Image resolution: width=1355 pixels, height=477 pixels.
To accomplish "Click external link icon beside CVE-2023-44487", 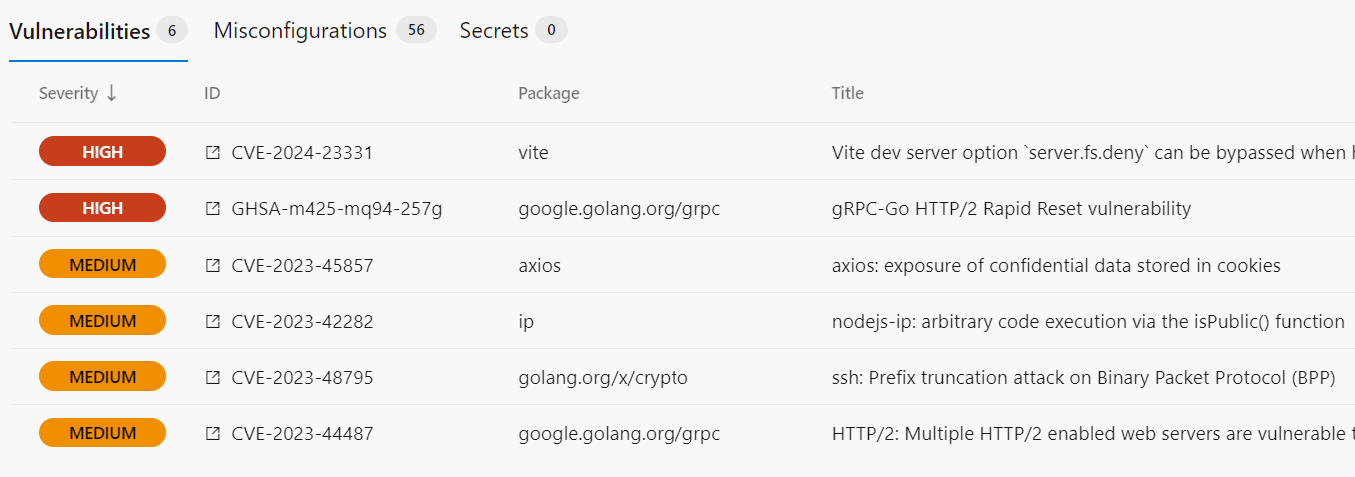I will (x=212, y=433).
